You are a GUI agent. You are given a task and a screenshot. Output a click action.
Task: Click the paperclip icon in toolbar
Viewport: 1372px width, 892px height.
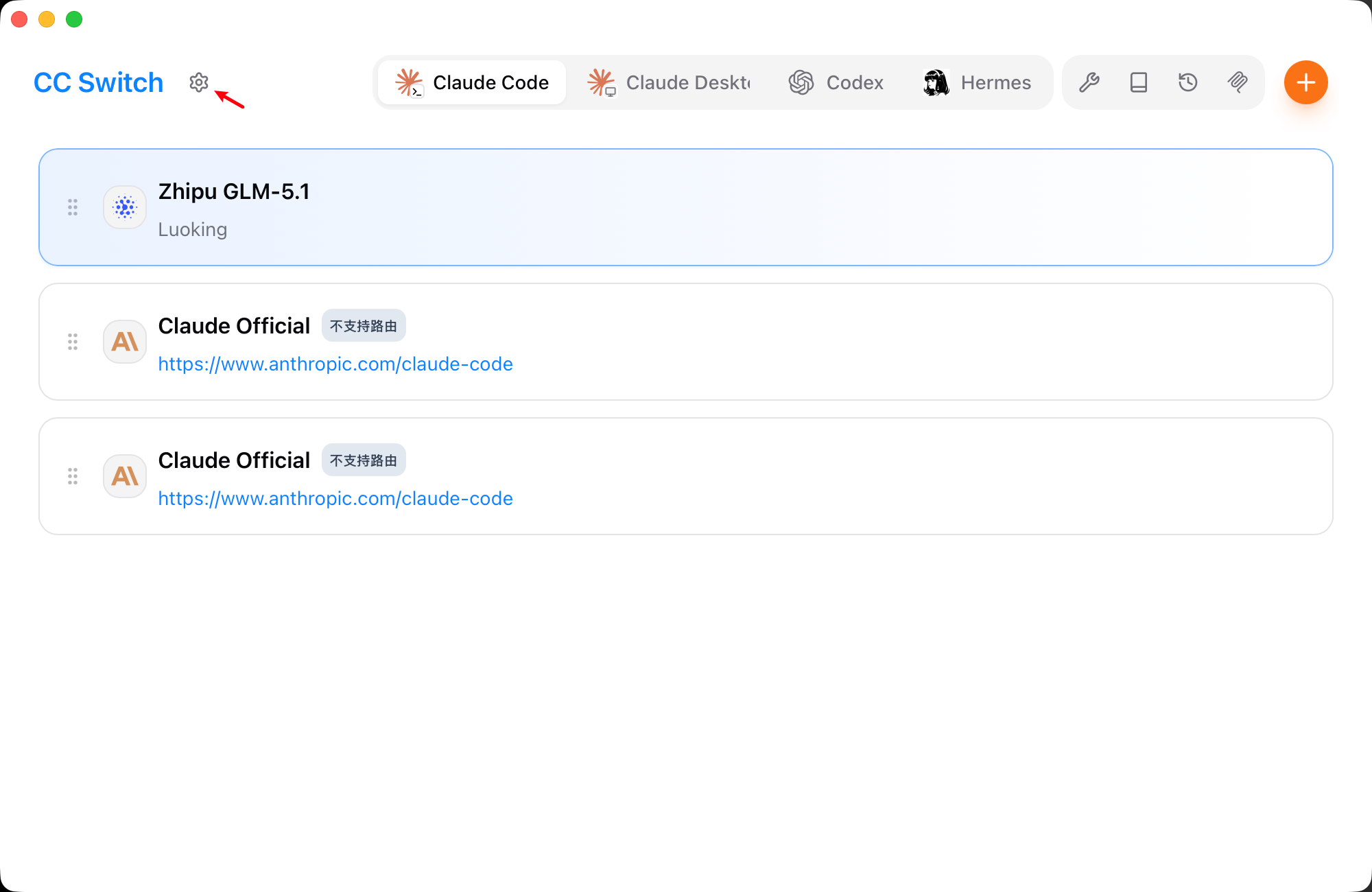point(1238,82)
